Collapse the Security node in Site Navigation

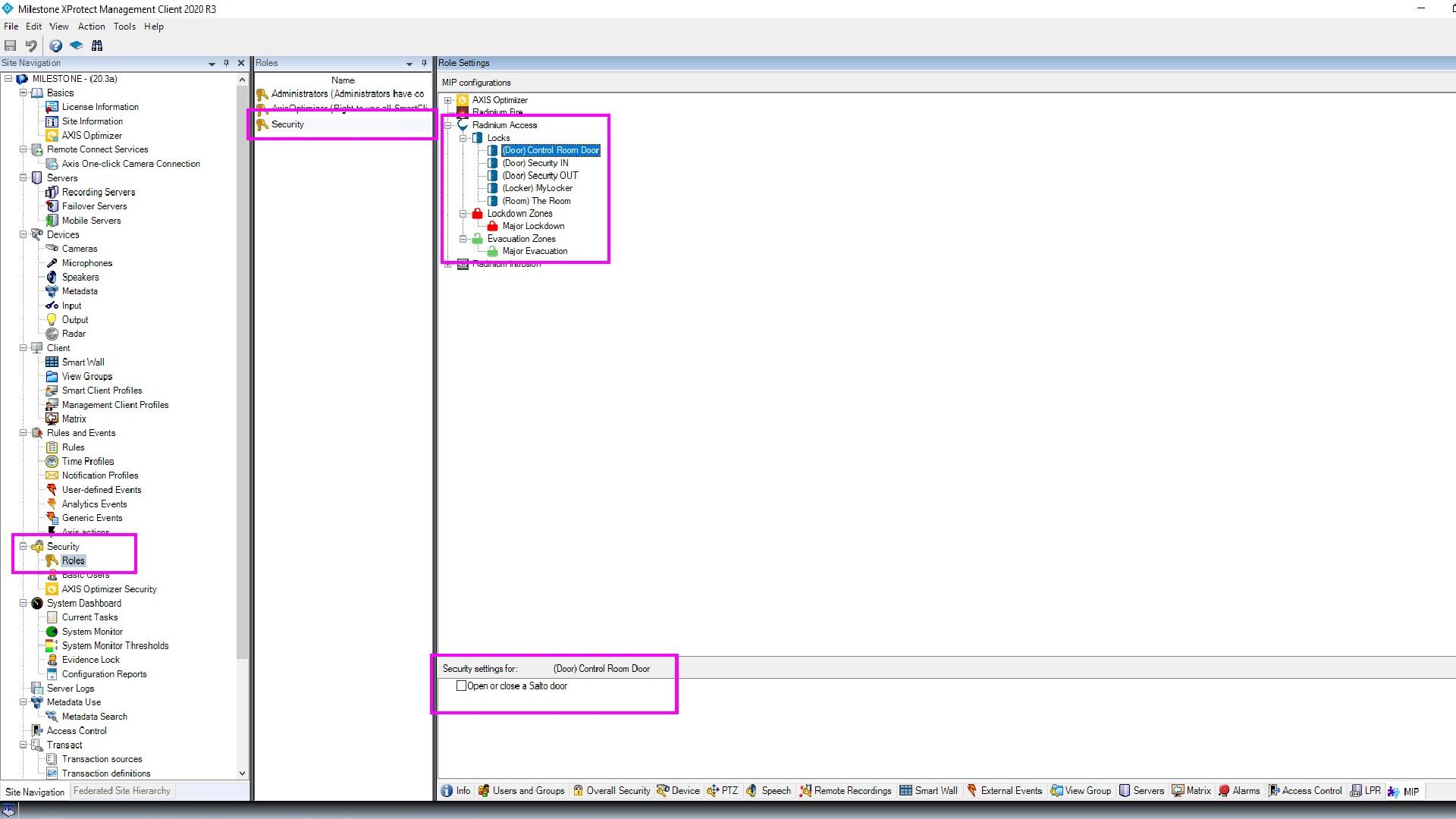(x=23, y=547)
